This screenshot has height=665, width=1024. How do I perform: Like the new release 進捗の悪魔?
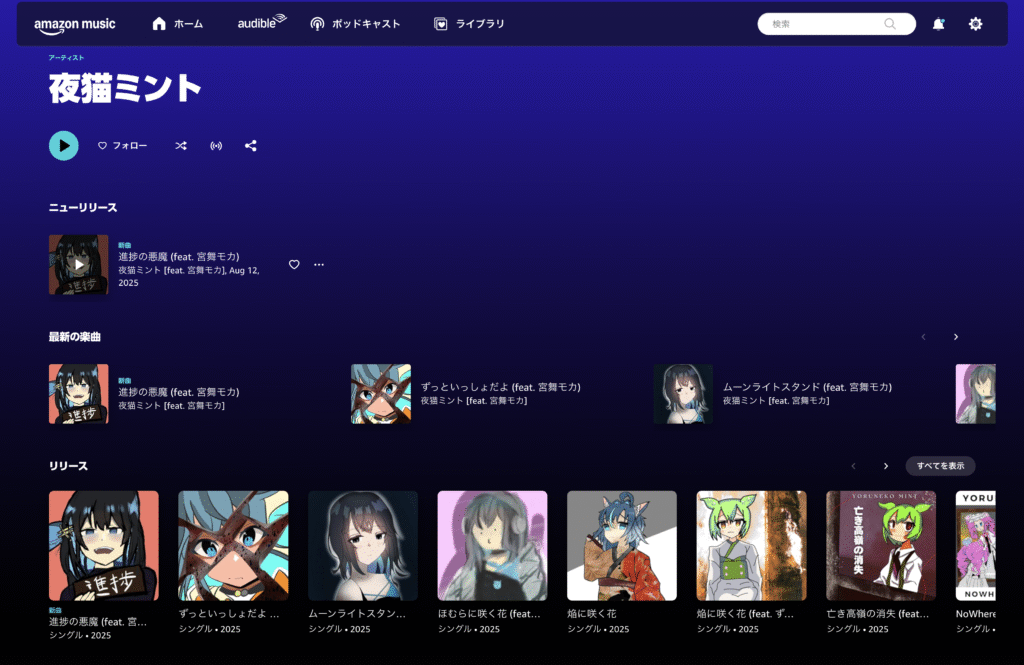pos(294,265)
